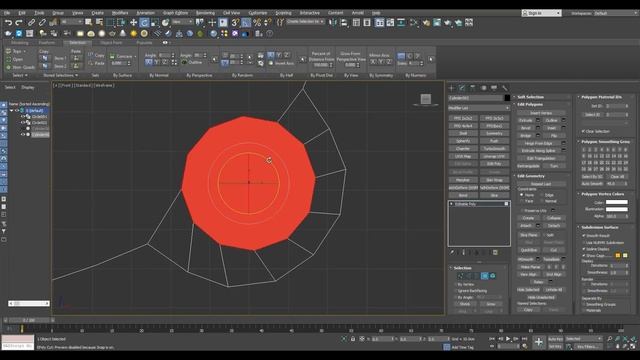The height and width of the screenshot is (360, 640).
Task: Click the Pin Stack icon below modifier stack
Action: pyautogui.click(x=452, y=253)
